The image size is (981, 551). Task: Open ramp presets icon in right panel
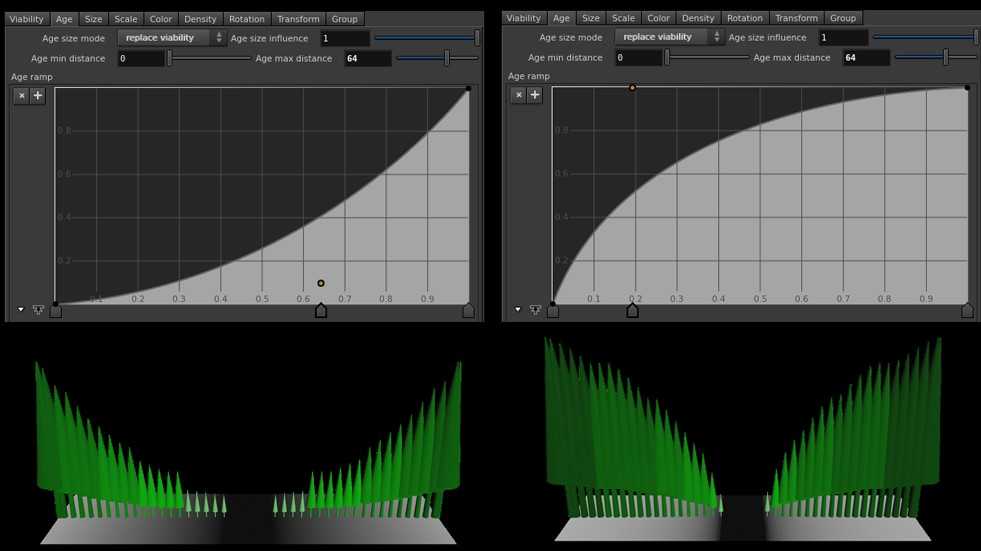[x=535, y=310]
